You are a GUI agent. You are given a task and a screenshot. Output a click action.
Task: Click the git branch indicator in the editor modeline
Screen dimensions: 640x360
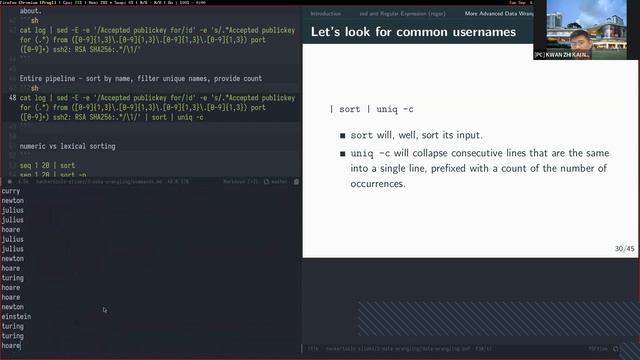coord(276,182)
